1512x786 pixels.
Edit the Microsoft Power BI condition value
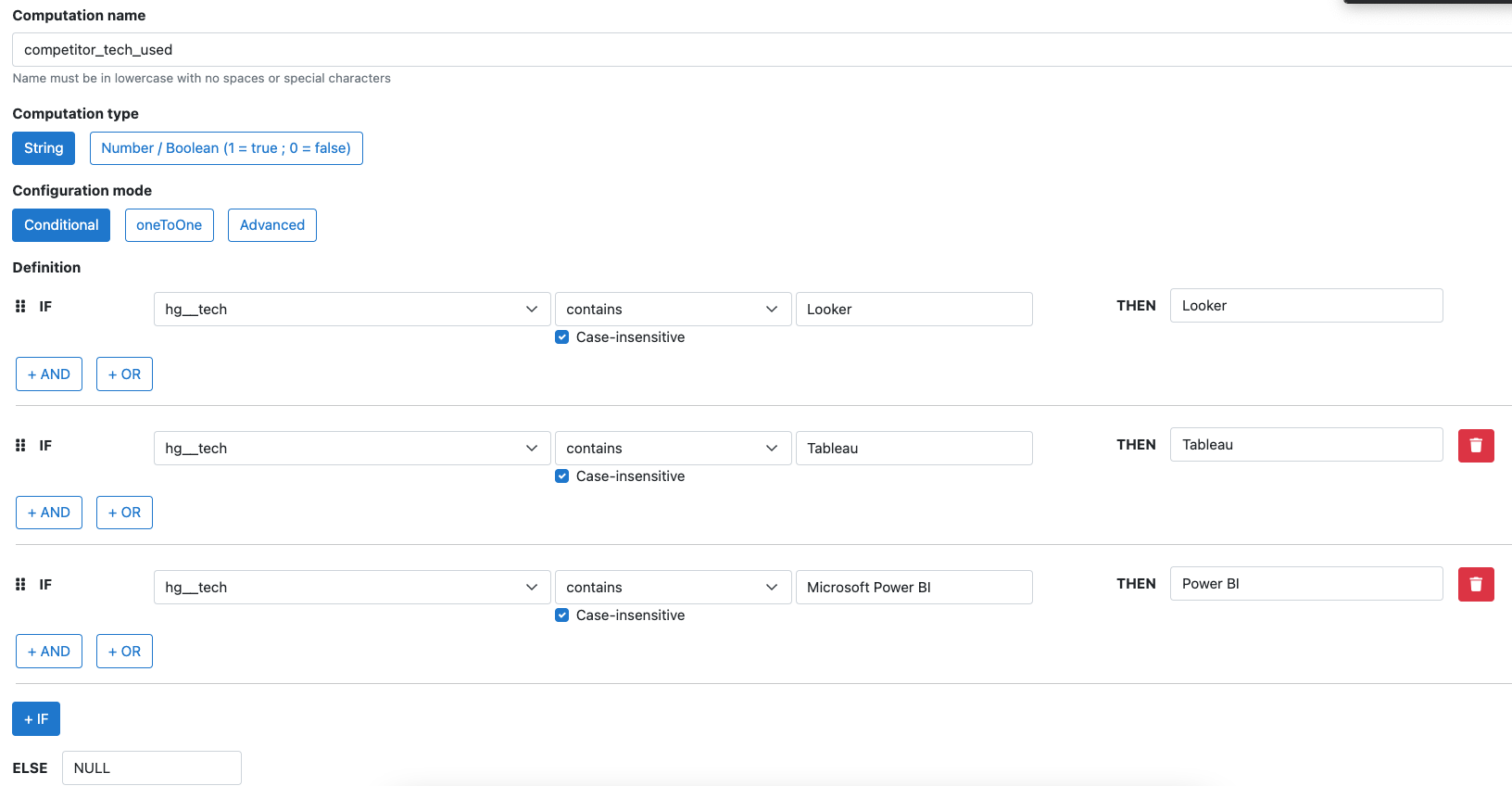point(914,587)
